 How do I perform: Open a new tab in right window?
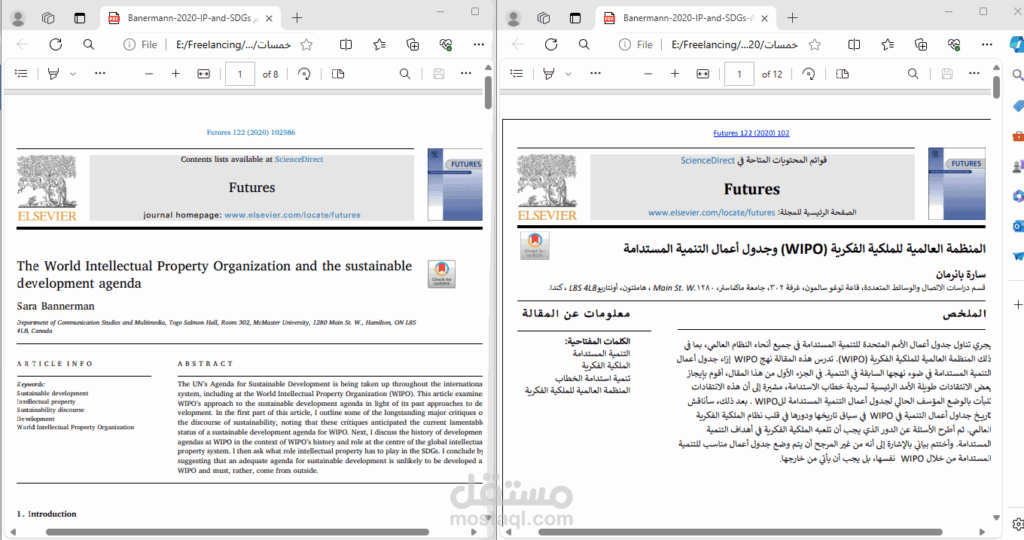tap(792, 18)
